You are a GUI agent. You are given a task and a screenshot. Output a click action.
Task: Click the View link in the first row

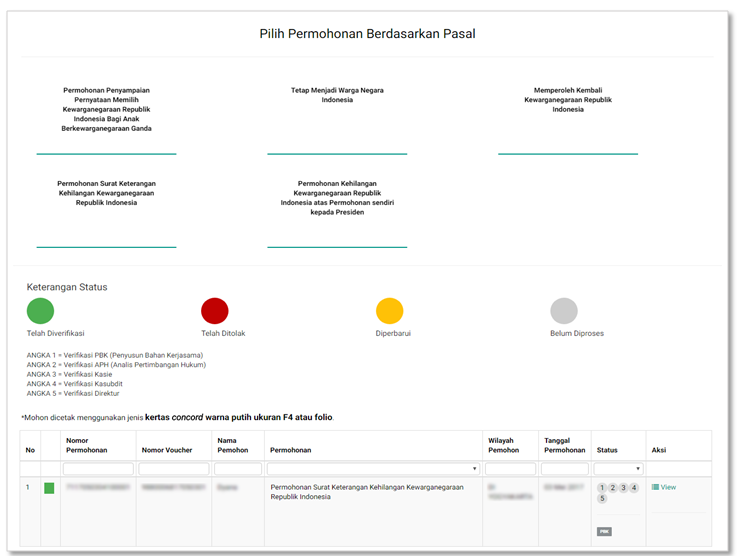[668, 487]
